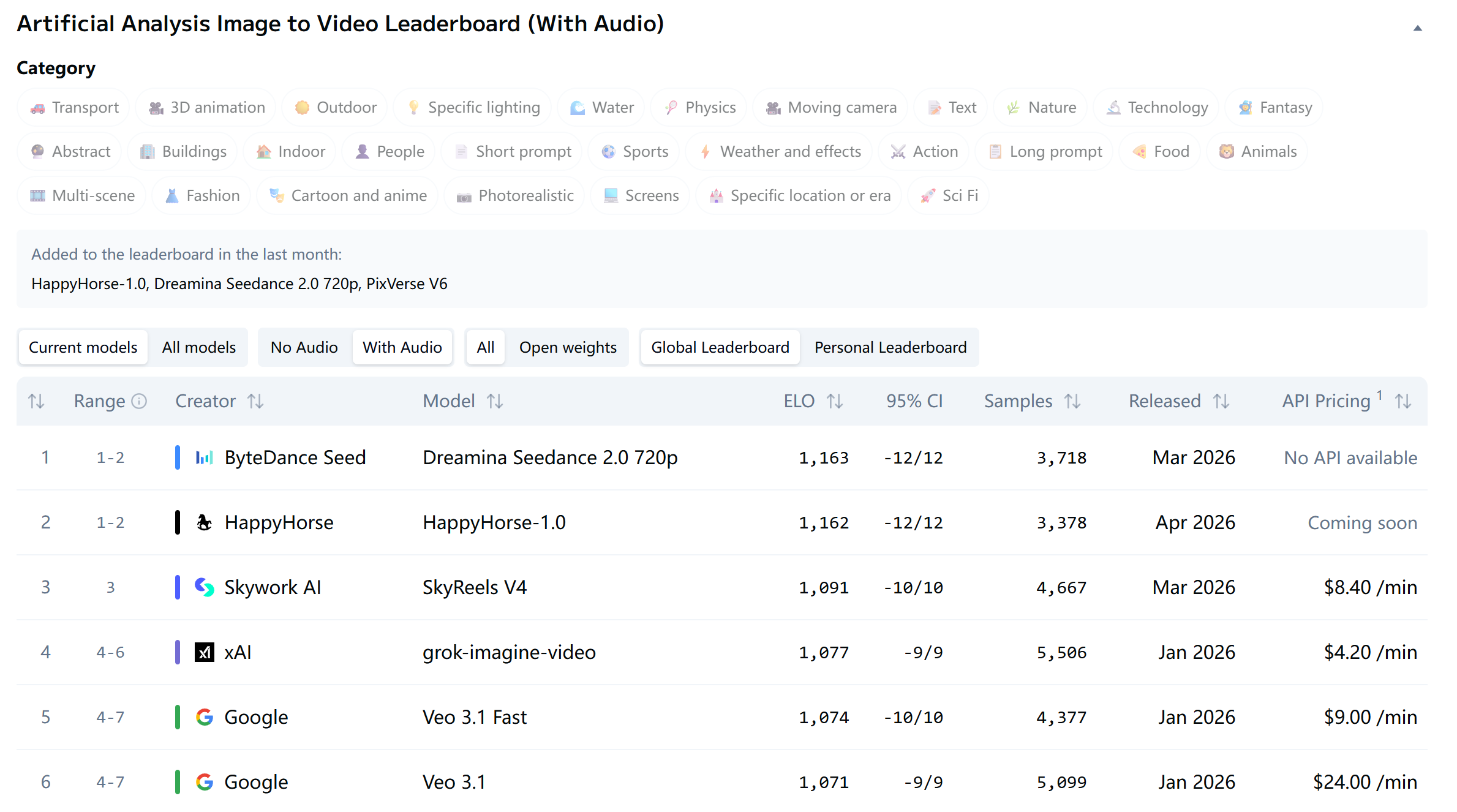1457x812 pixels.
Task: Switch to No Audio toggle
Action: coord(304,347)
